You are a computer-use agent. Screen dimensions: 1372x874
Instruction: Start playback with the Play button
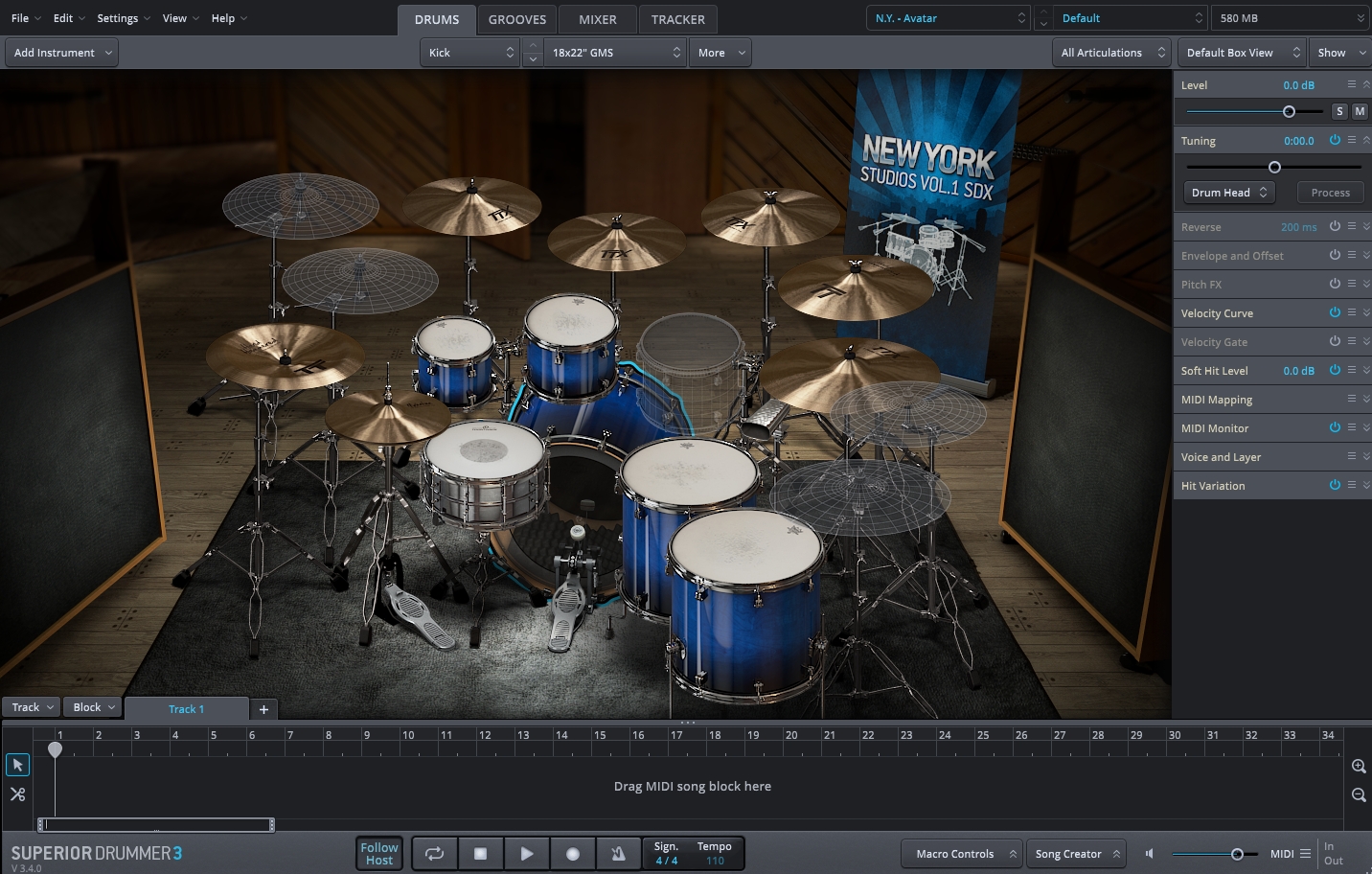(x=526, y=853)
